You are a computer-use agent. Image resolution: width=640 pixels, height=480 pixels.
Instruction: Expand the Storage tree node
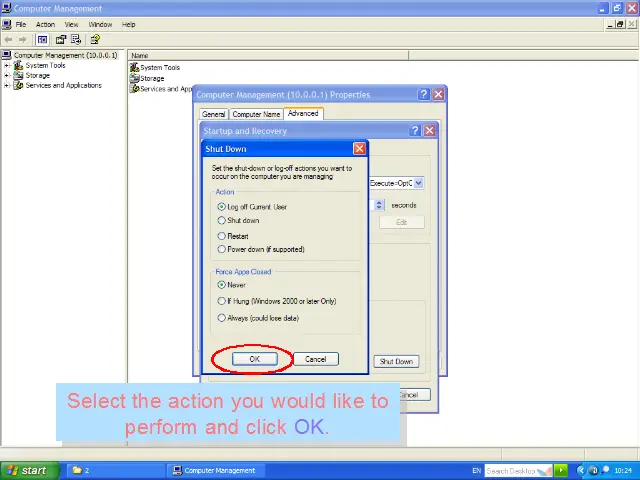[x=7, y=76]
